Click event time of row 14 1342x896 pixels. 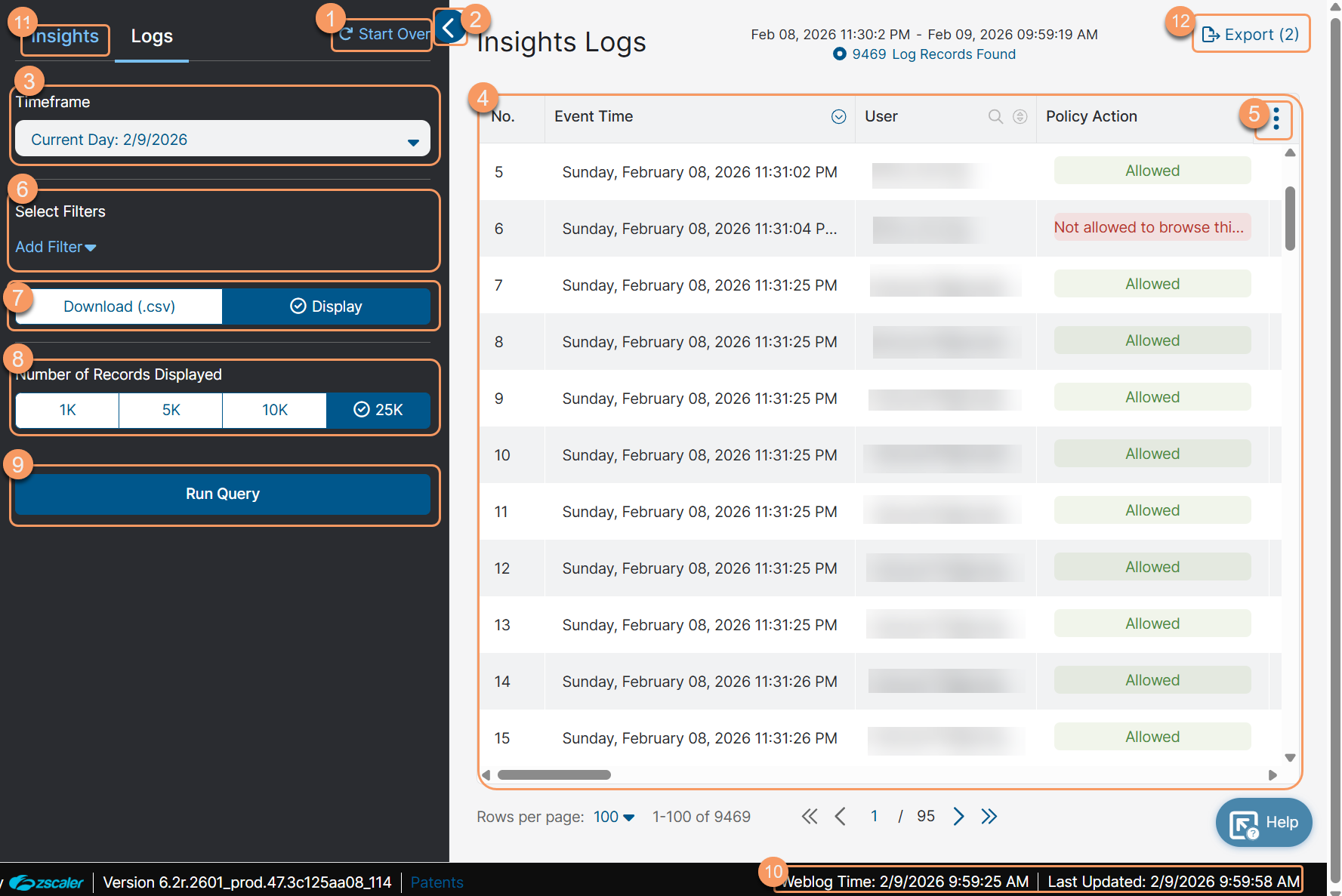click(x=699, y=682)
